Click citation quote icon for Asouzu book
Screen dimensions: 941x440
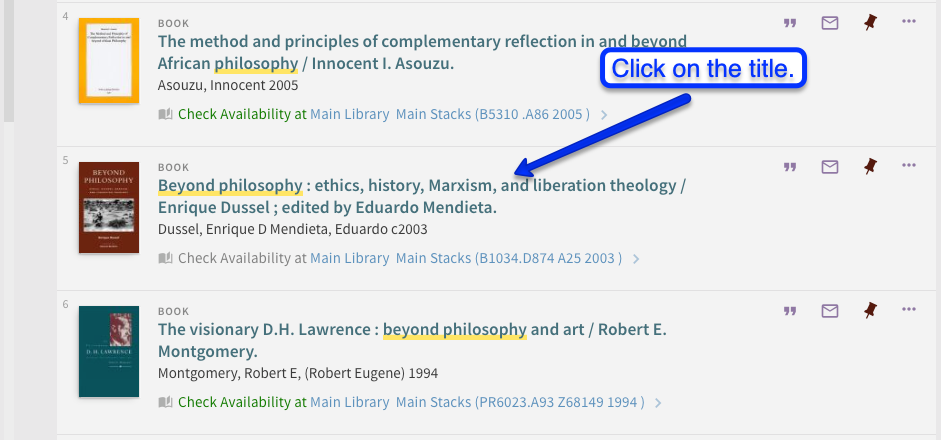point(790,23)
